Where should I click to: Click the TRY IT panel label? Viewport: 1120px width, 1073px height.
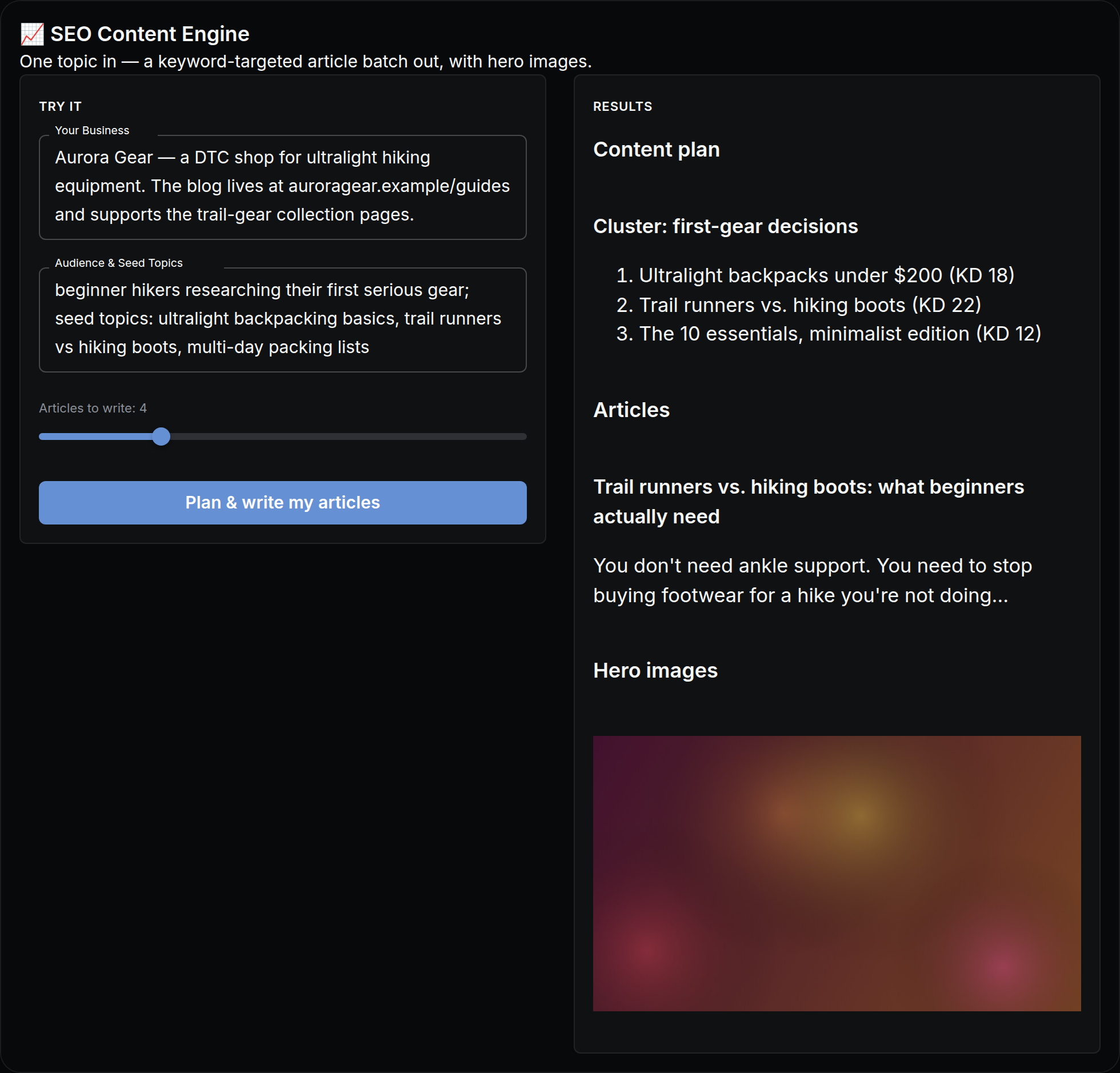point(60,106)
